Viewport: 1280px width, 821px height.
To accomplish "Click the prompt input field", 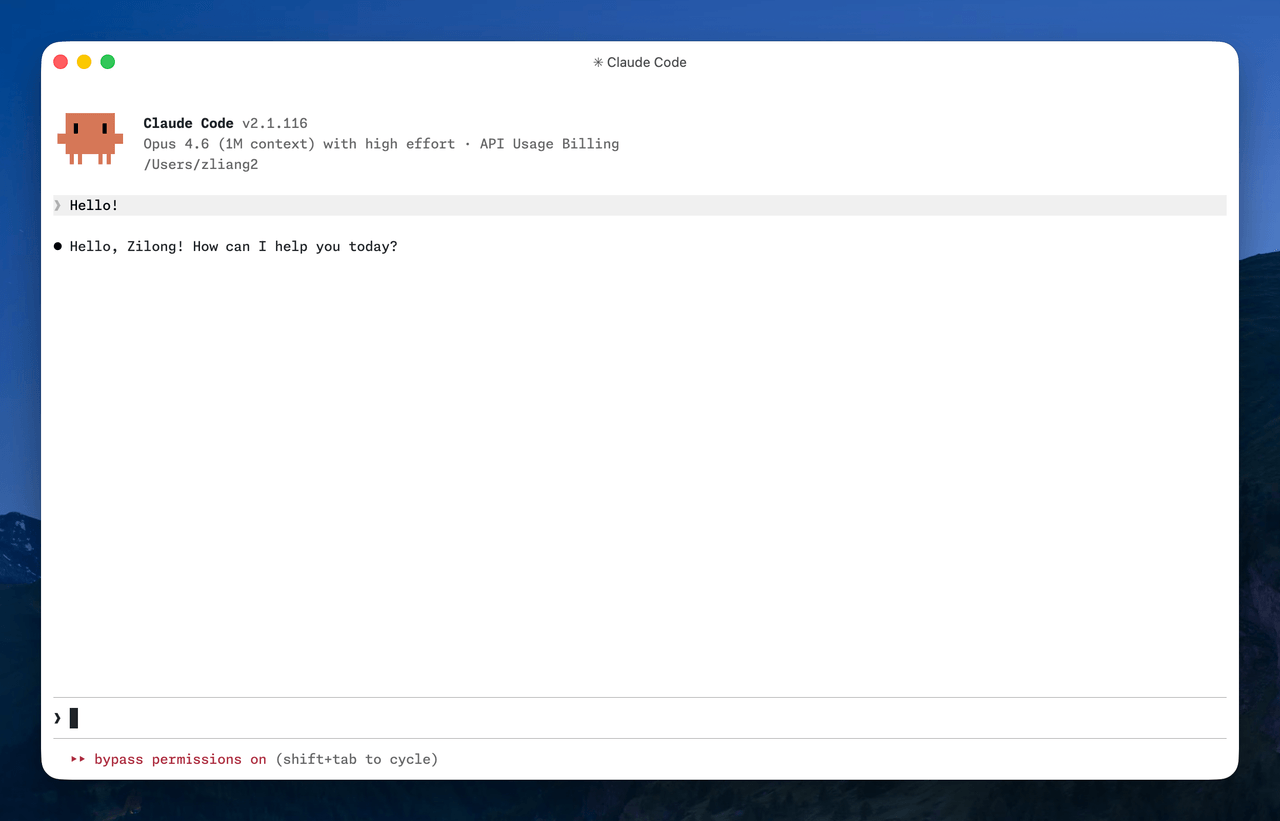I will [x=640, y=718].
